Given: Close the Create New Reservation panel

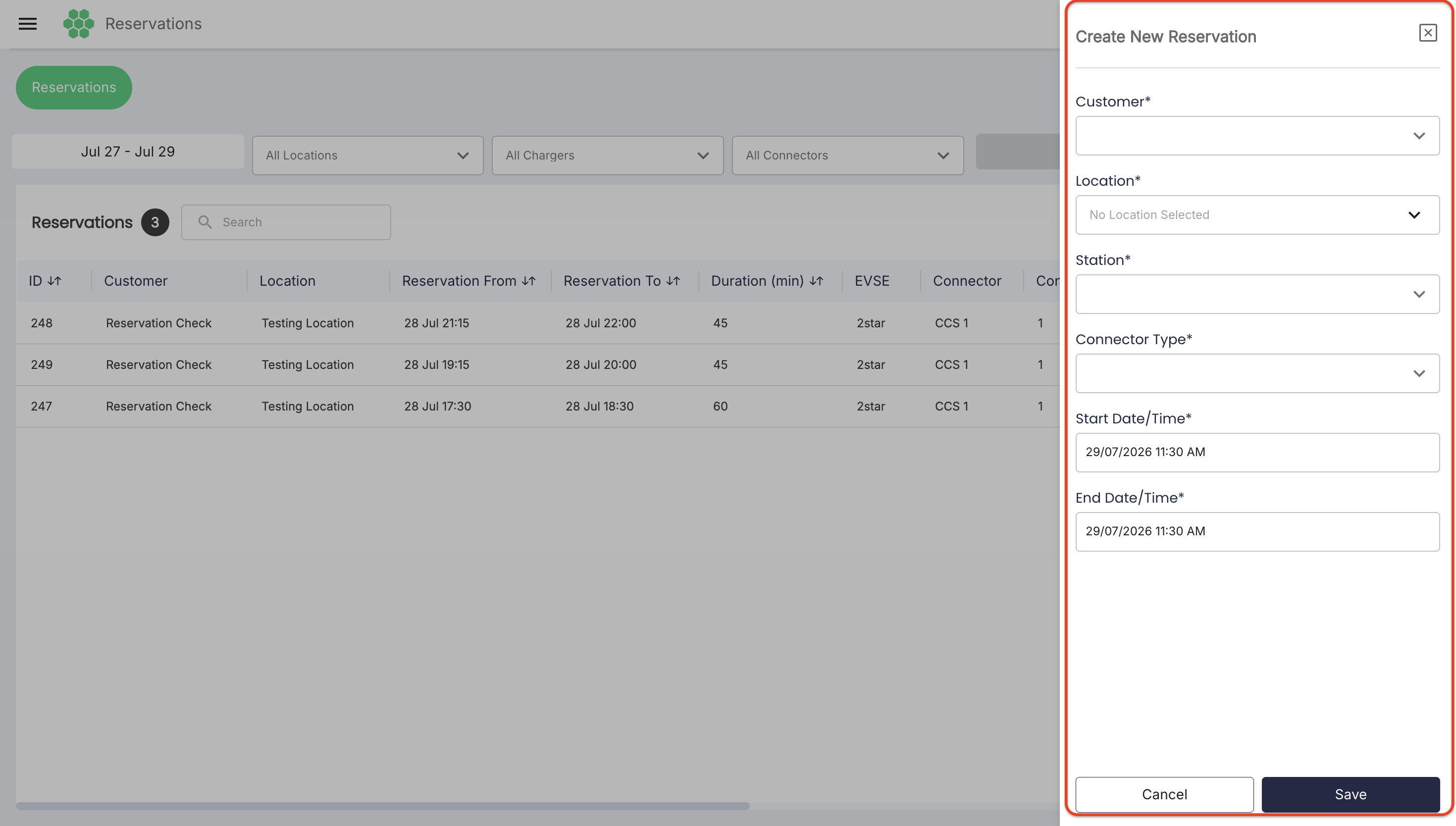Looking at the screenshot, I should point(1427,33).
